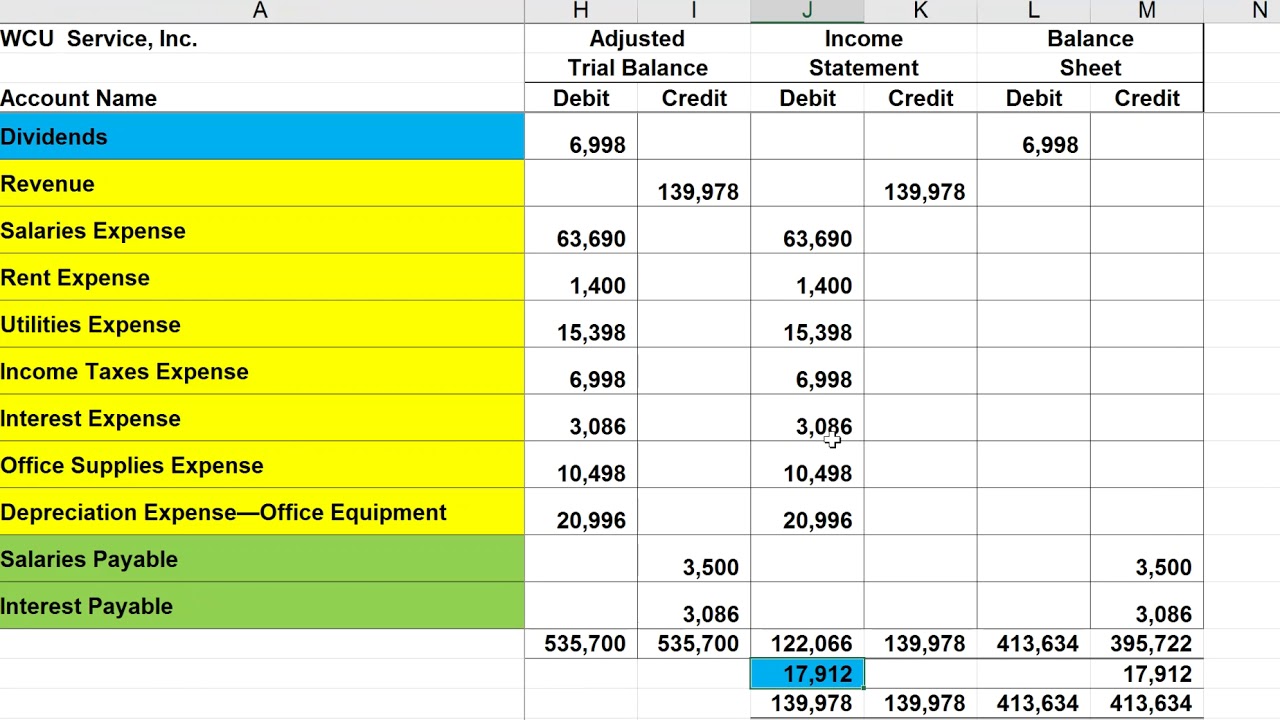This screenshot has width=1280, height=720.
Task: Click the Interest Payable account cell
Action: tap(261, 607)
